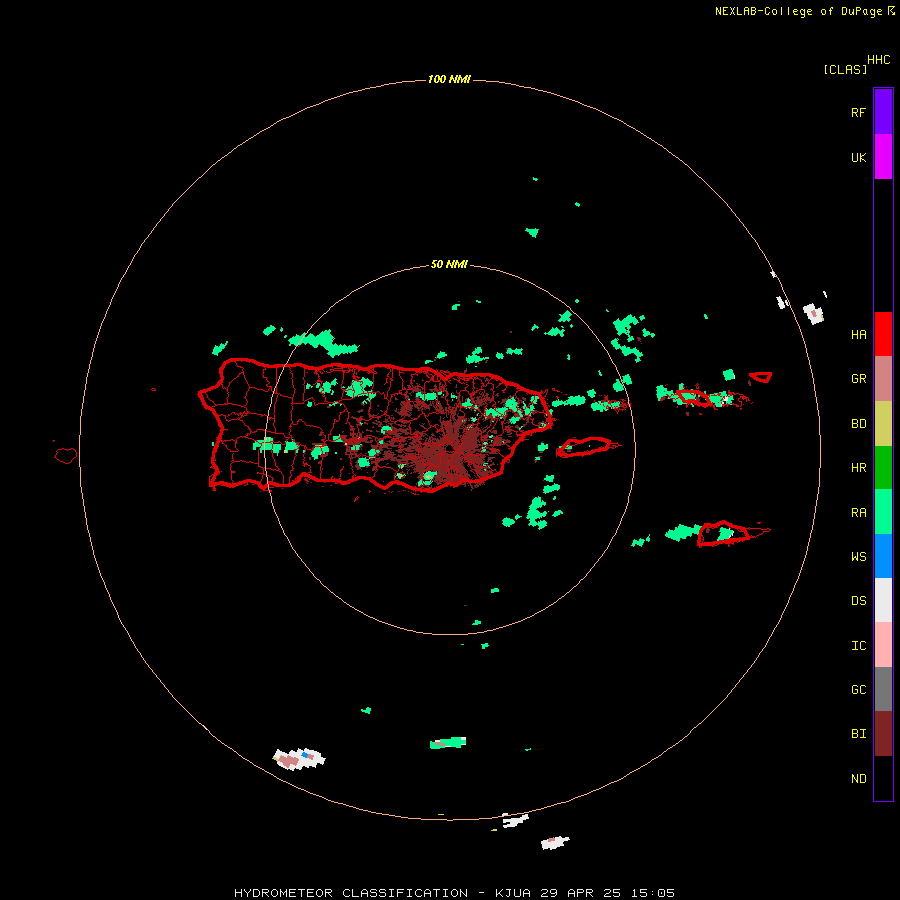Click the WS blue legend swatch
The height and width of the screenshot is (900, 900).
click(883, 556)
